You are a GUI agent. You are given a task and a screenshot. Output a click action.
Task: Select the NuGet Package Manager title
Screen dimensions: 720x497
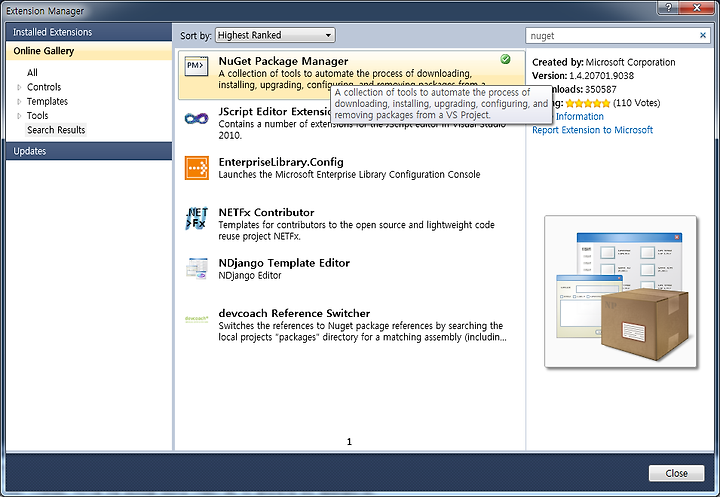pyautogui.click(x=283, y=61)
